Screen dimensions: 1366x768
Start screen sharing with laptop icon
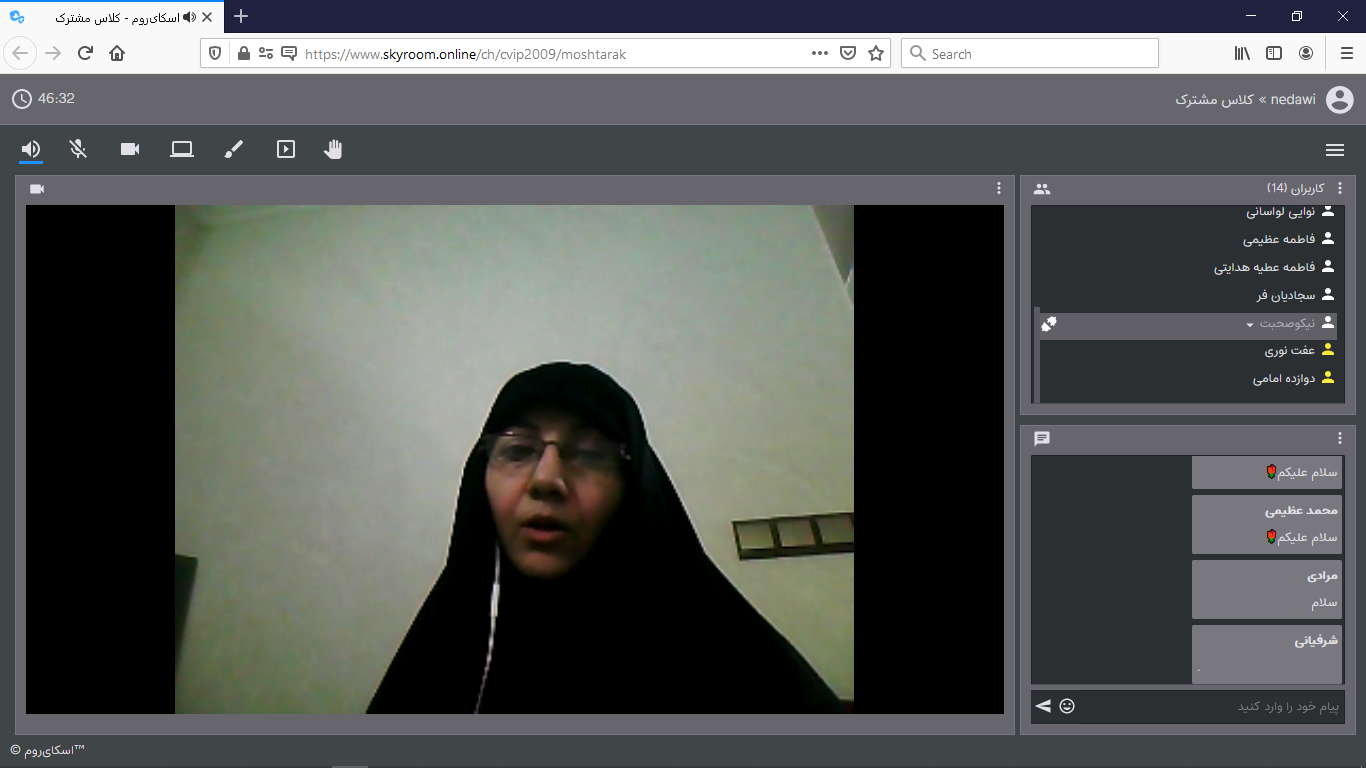point(182,149)
